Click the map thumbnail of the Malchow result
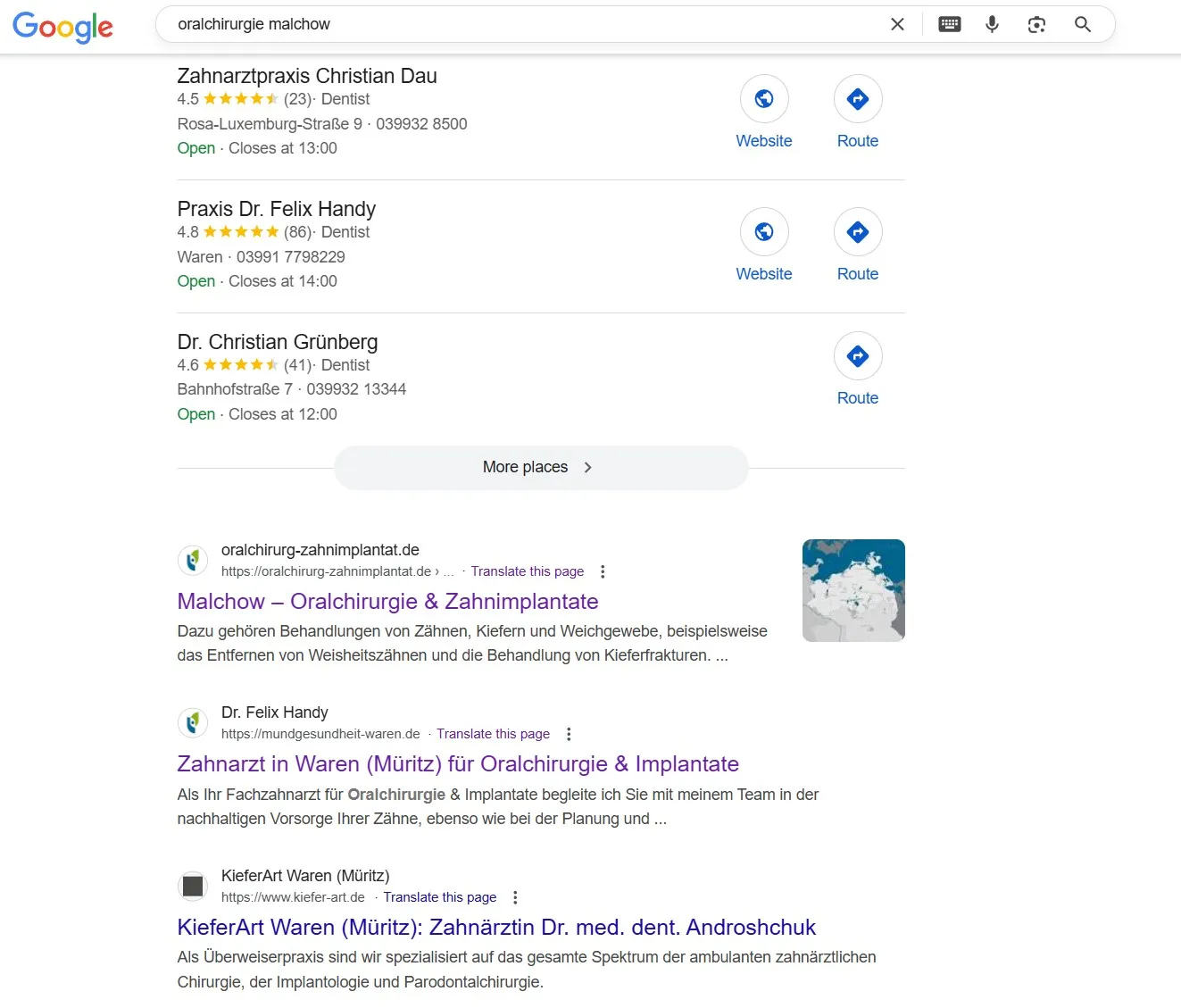Image resolution: width=1181 pixels, height=1008 pixels. click(853, 590)
